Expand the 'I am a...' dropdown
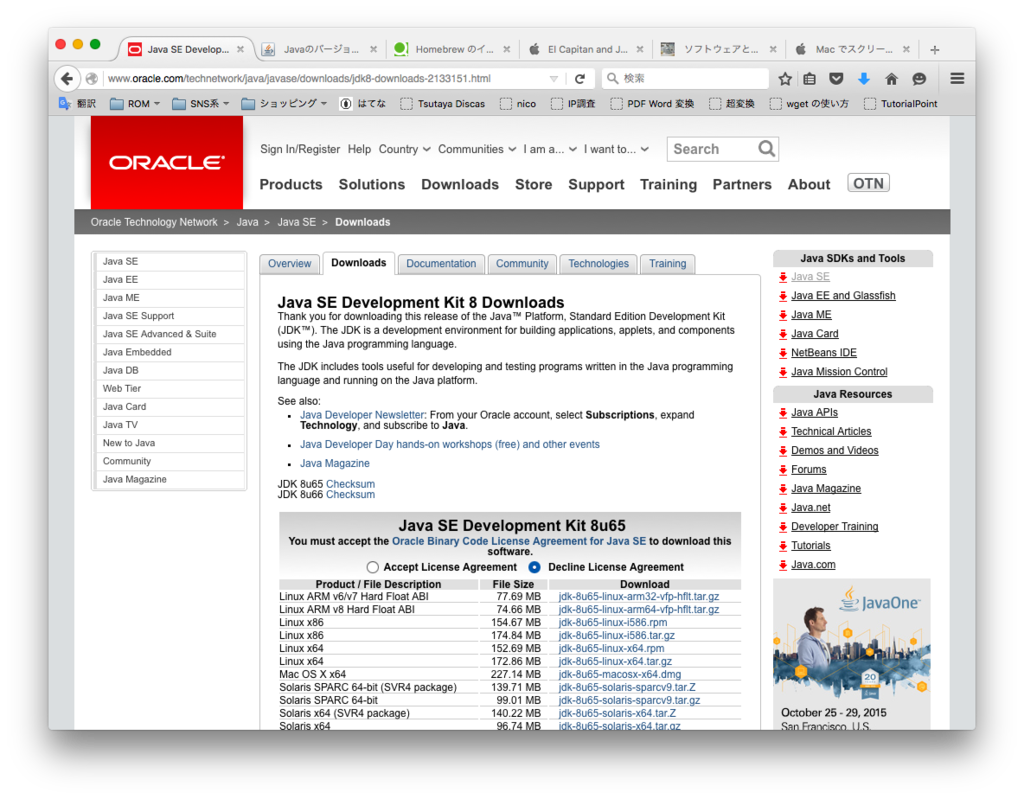Viewport: 1024px width, 799px height. pos(550,149)
